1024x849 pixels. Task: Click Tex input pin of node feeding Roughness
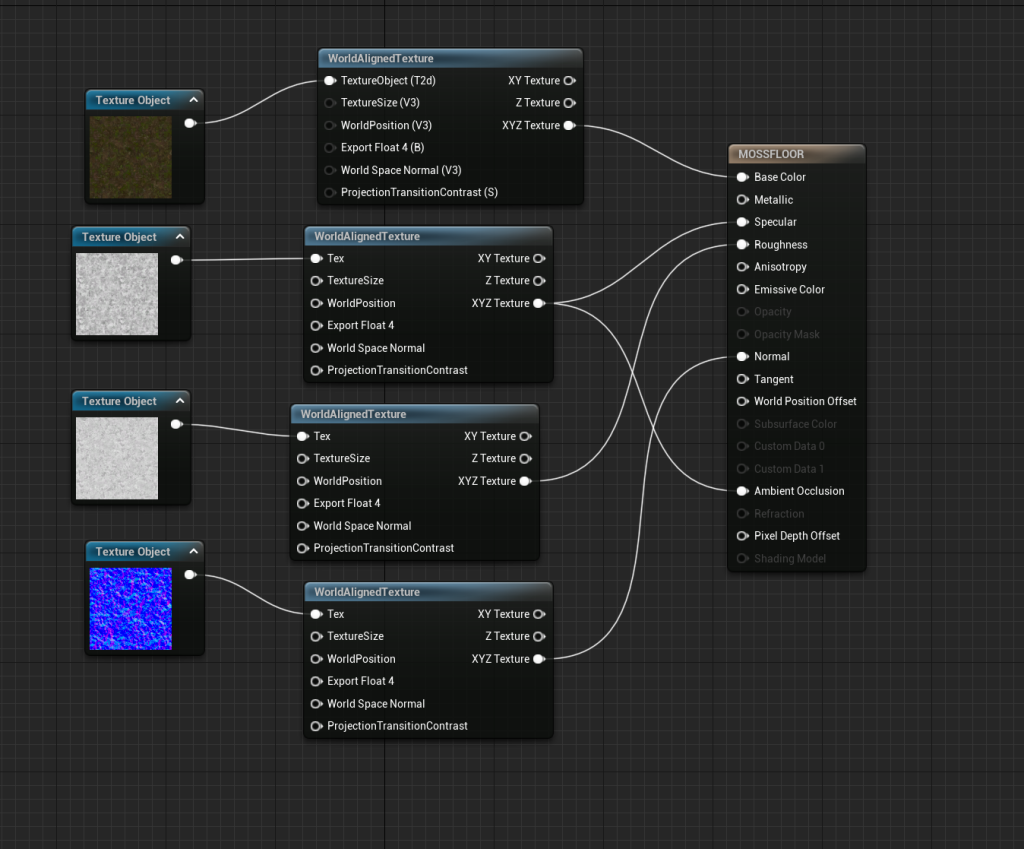[303, 436]
